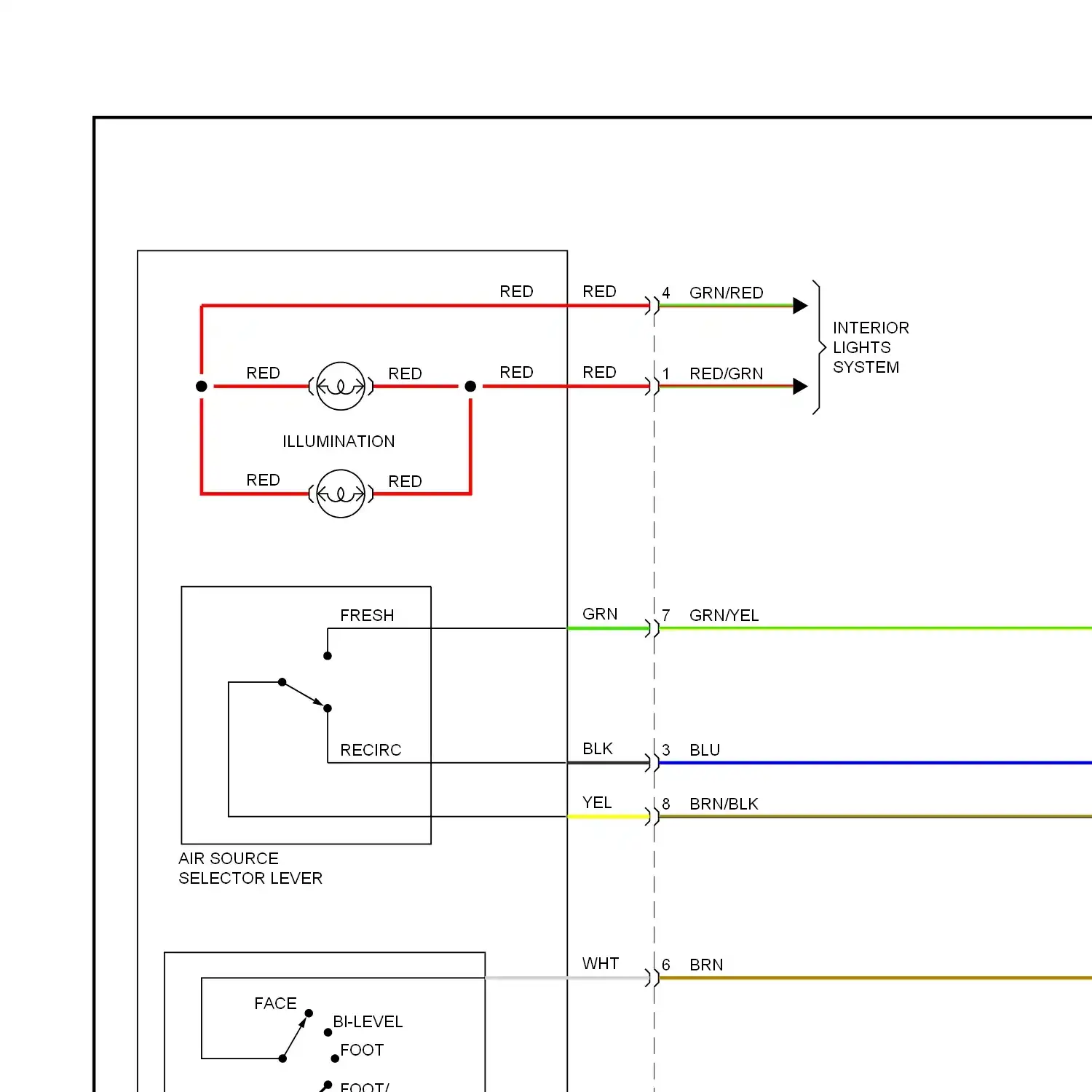Screen dimensions: 1092x1092
Task: Click pin number 1 at the connector
Action: click(665, 373)
